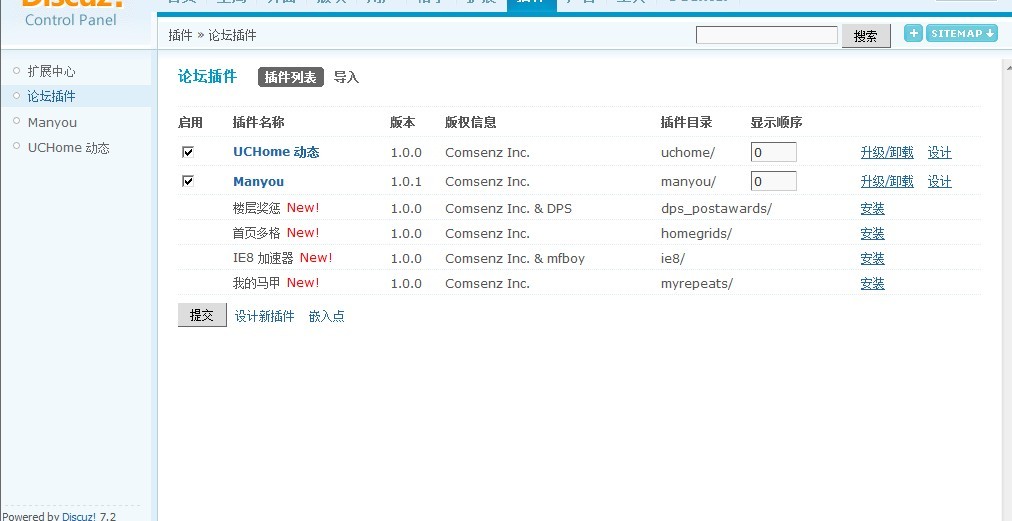
Task: Click 设计 for UCHome 动态
Action: click(940, 152)
